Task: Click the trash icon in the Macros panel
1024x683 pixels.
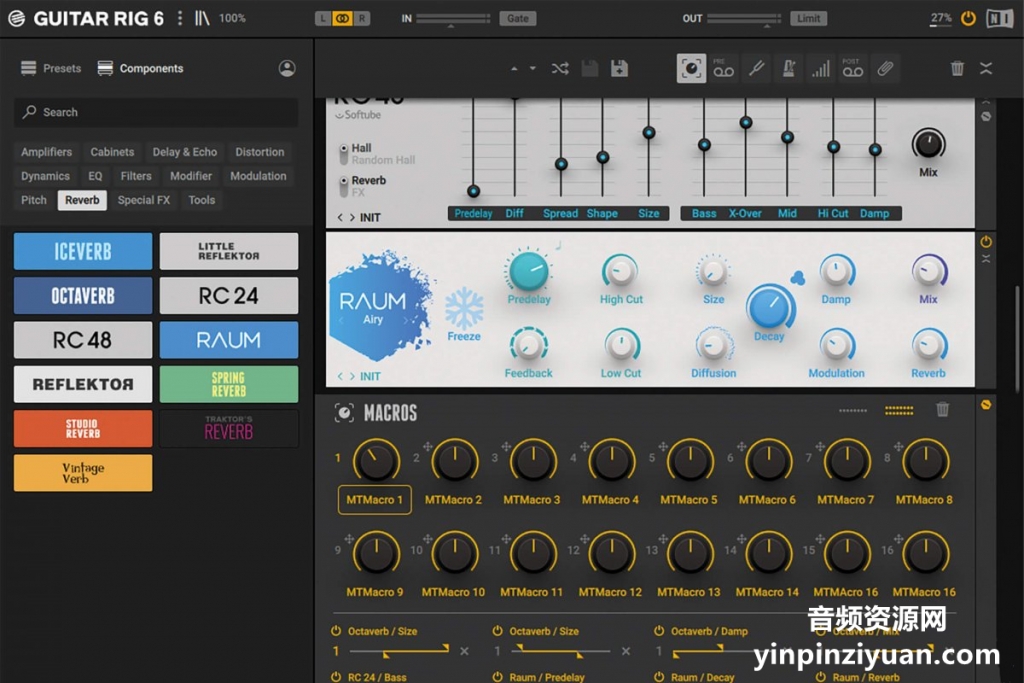Action: (942, 409)
